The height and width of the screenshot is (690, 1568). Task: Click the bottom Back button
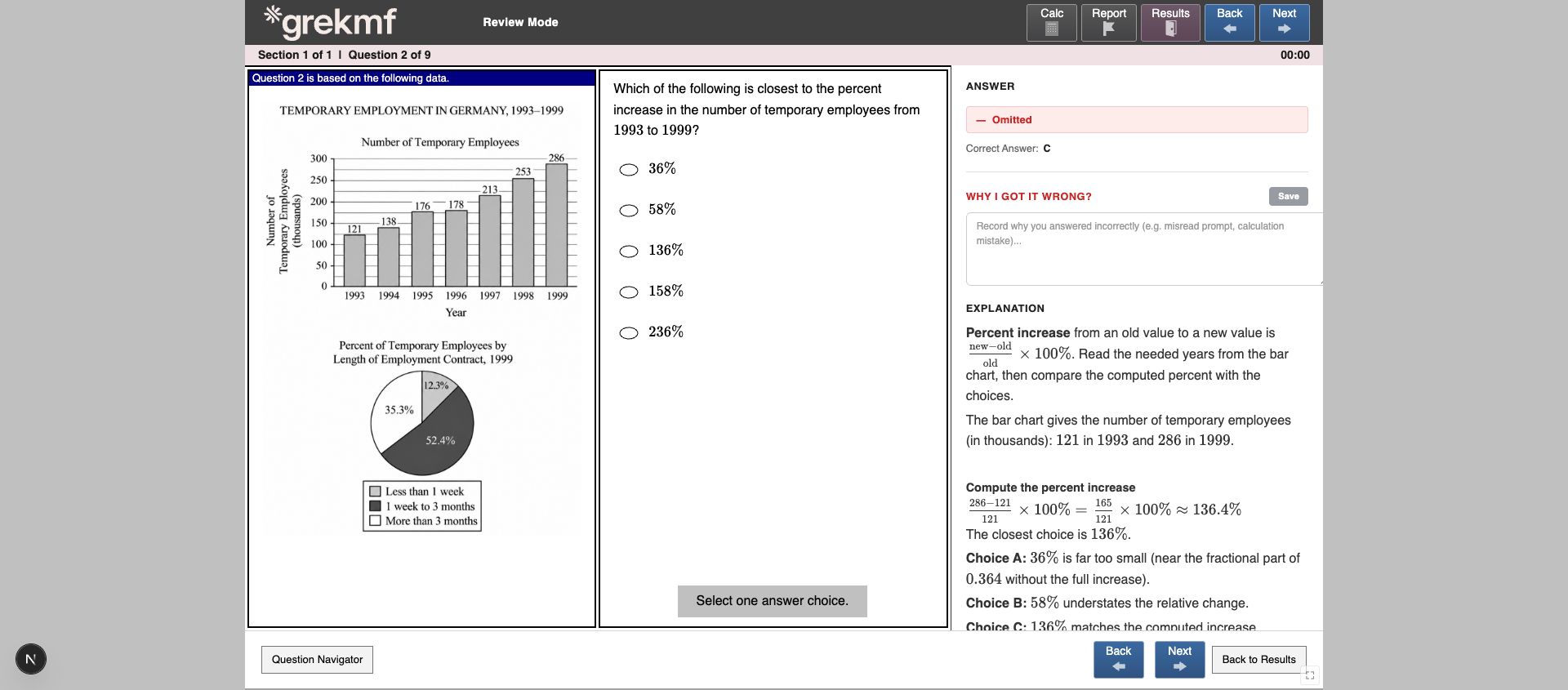pos(1118,660)
